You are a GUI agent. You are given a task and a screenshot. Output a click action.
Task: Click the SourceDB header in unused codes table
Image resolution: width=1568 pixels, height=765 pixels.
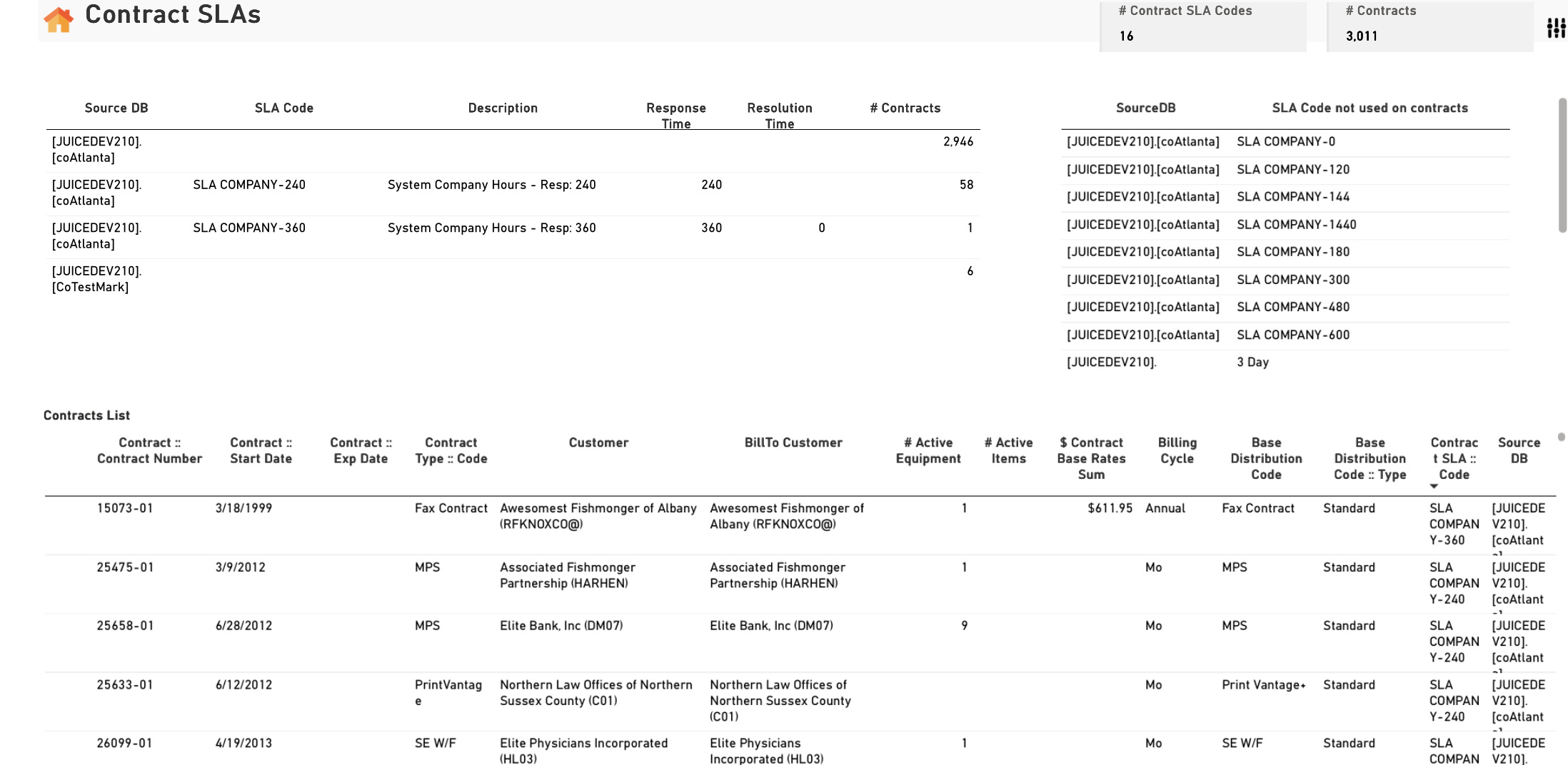coord(1146,108)
